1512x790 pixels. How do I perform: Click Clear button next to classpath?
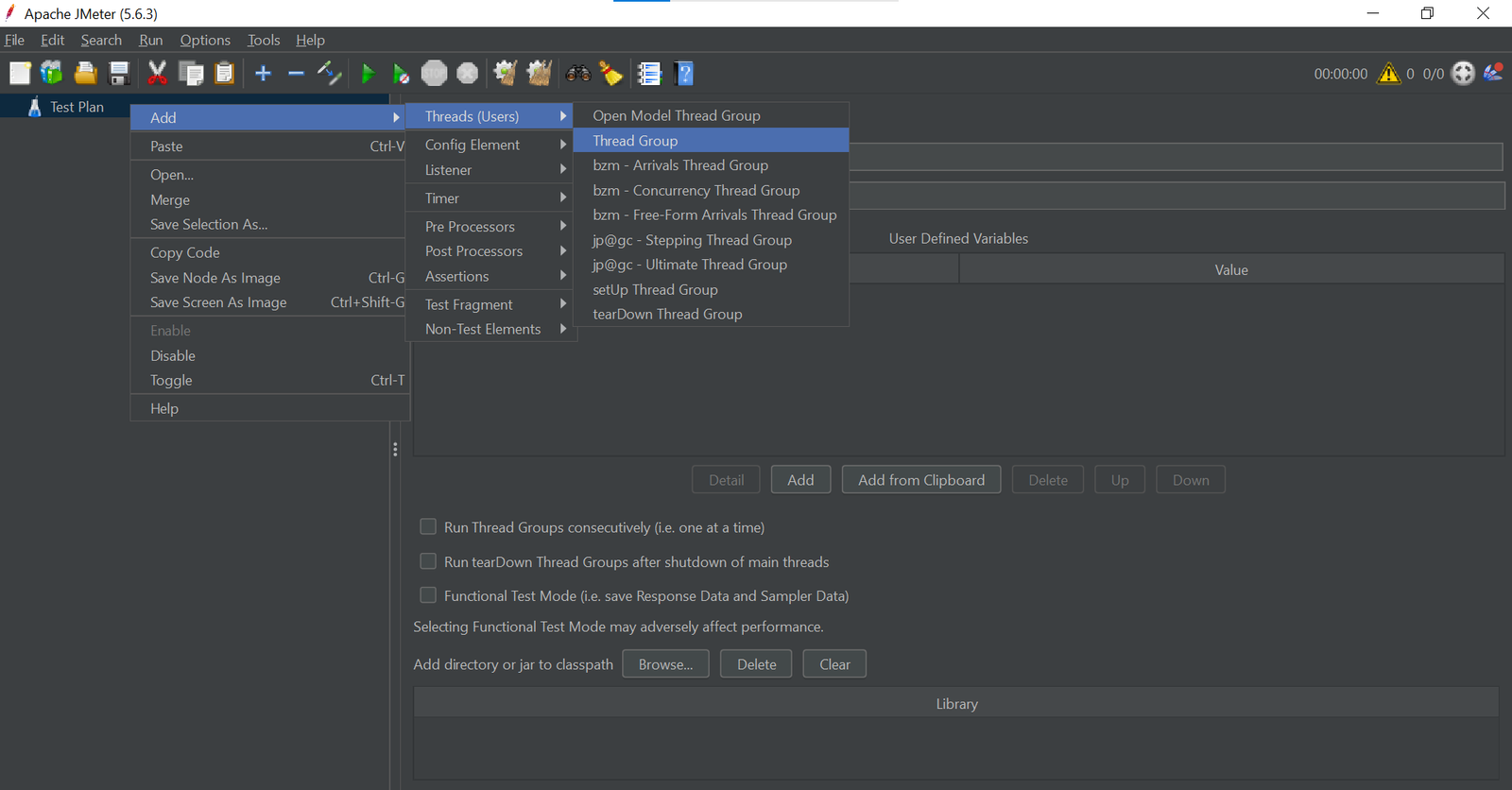coord(834,664)
